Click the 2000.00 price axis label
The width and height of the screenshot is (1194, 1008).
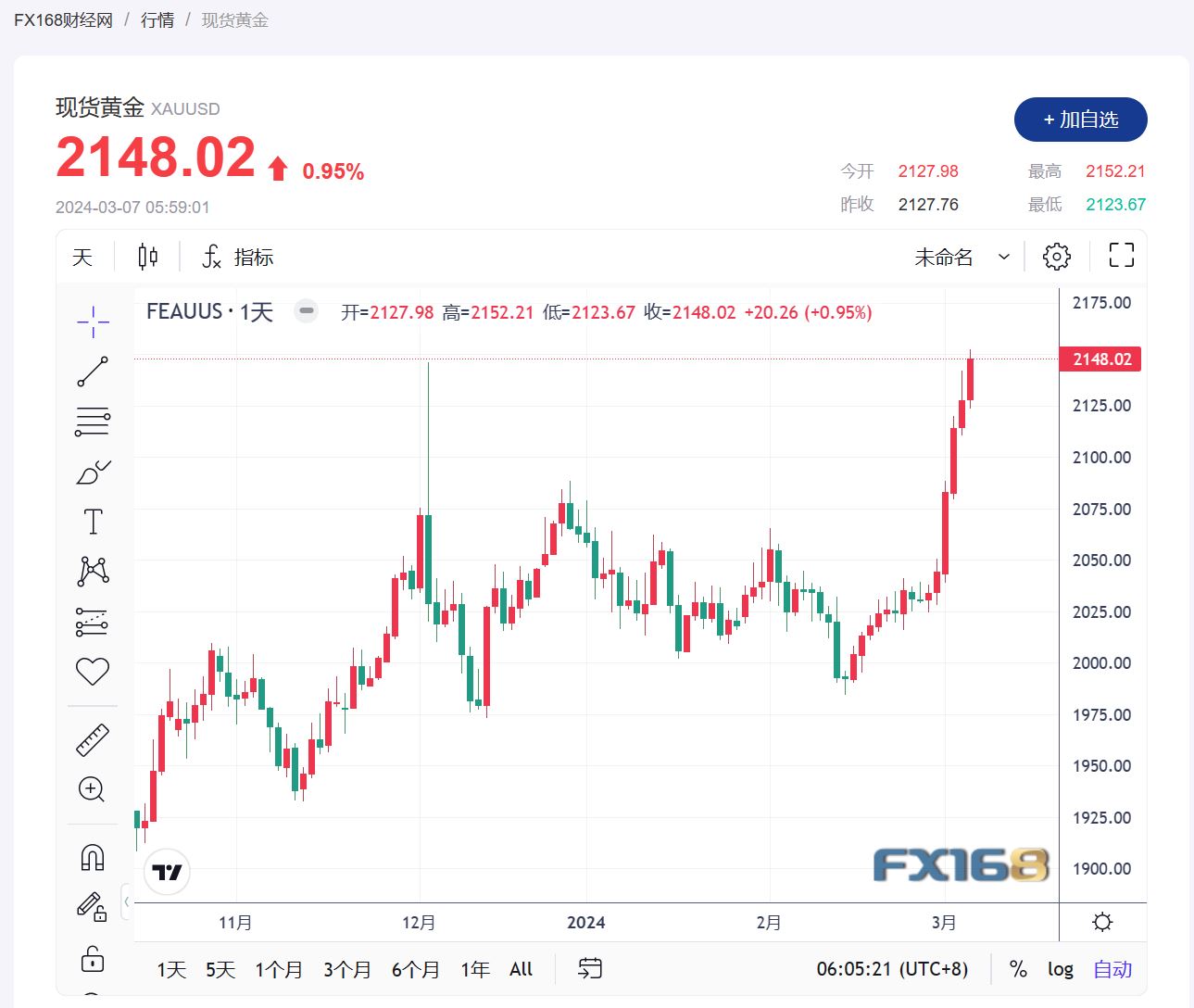tap(1101, 663)
